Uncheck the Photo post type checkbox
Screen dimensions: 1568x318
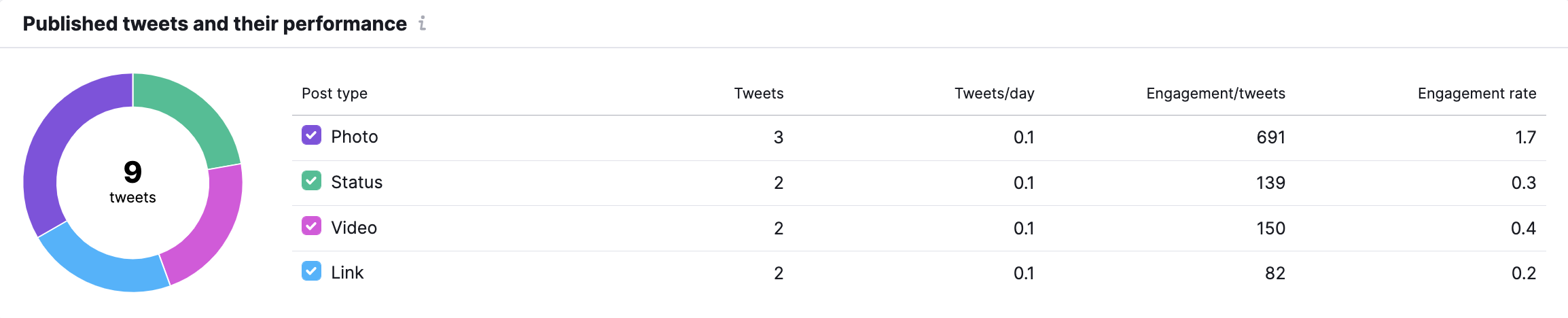point(311,135)
